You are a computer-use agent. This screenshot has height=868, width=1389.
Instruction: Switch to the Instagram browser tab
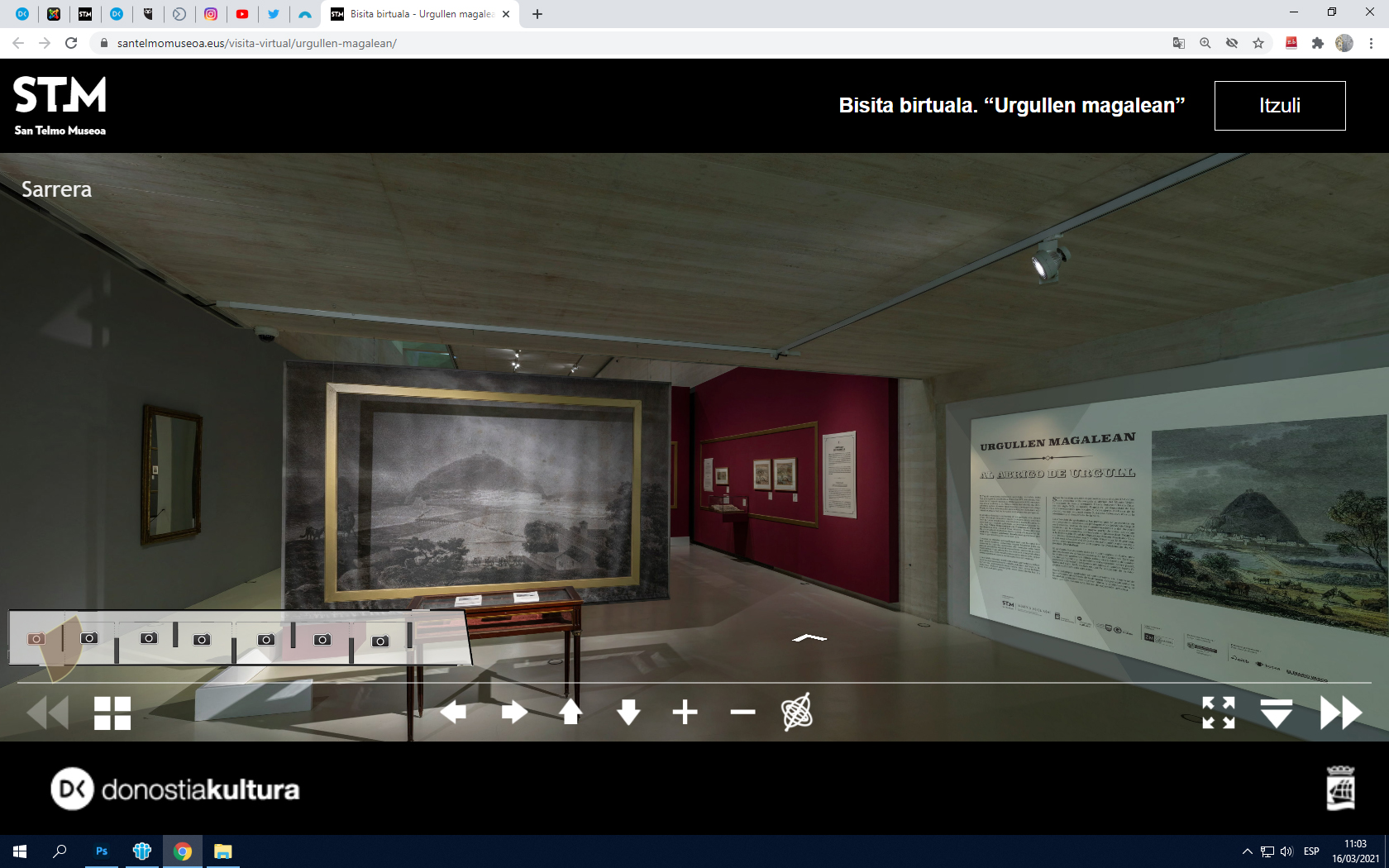pyautogui.click(x=211, y=14)
